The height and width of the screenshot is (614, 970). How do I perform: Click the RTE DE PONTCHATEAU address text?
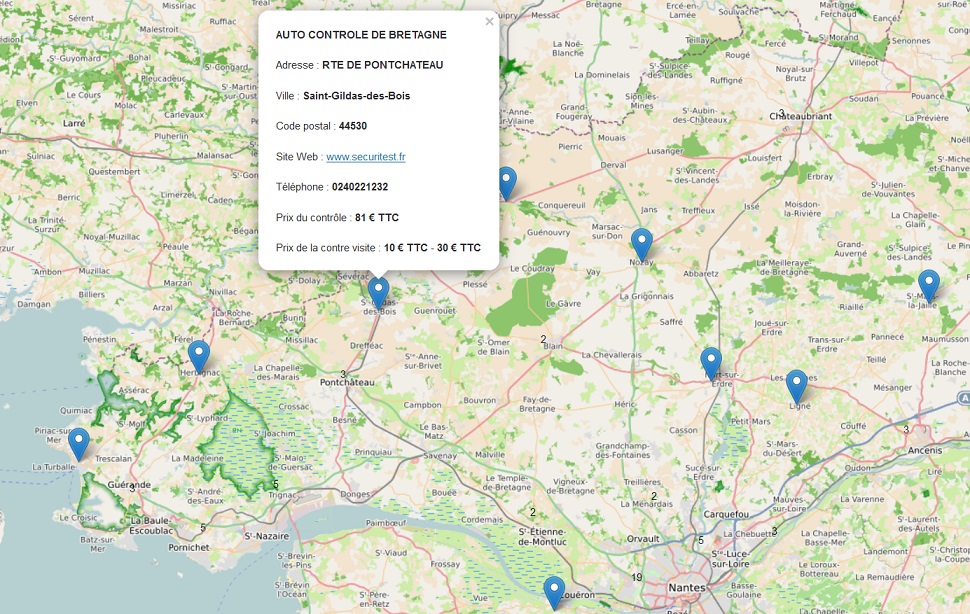click(382, 65)
